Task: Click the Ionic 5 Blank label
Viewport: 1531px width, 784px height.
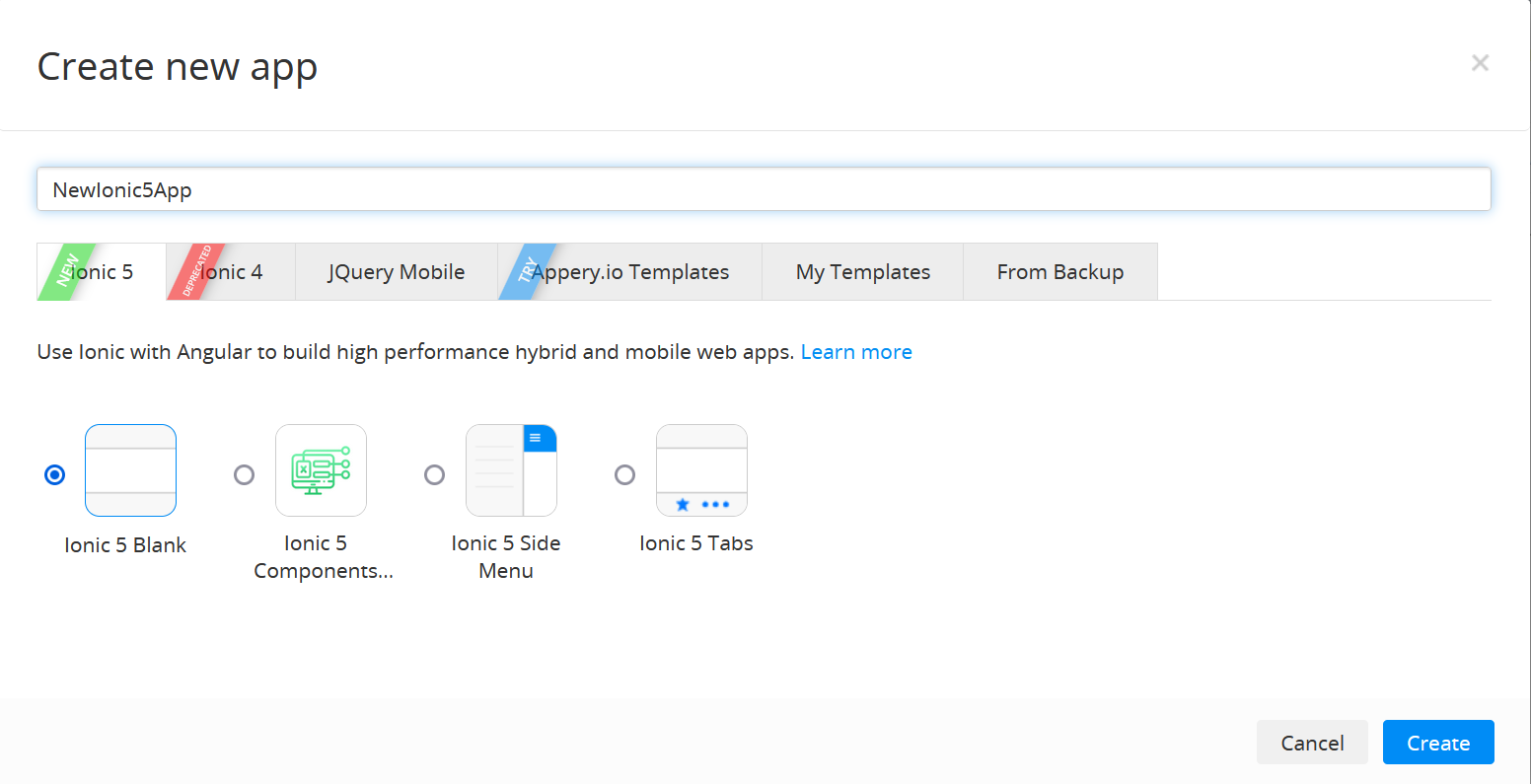Action: (125, 545)
